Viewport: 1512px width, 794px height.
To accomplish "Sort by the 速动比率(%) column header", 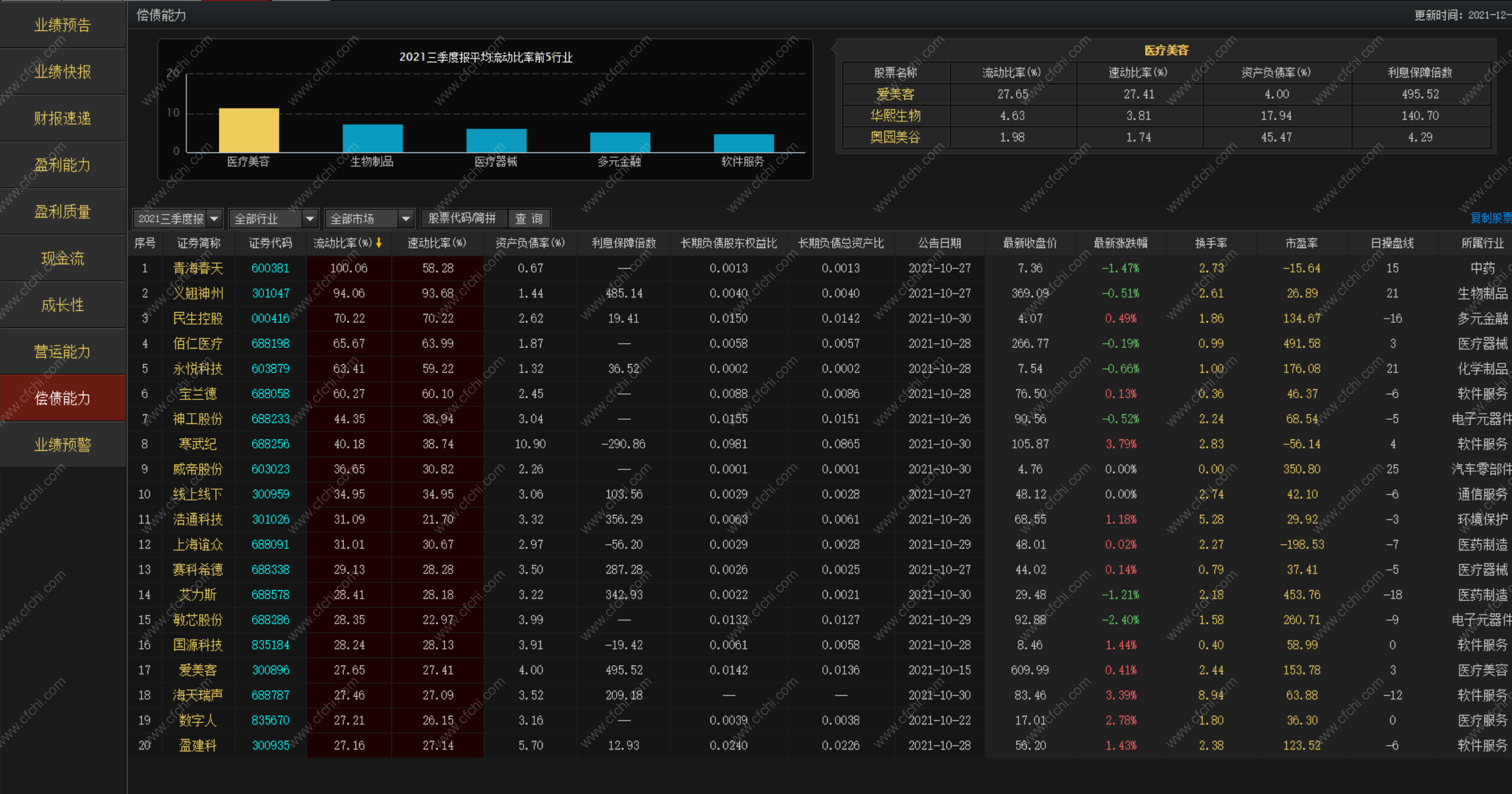I will point(437,243).
